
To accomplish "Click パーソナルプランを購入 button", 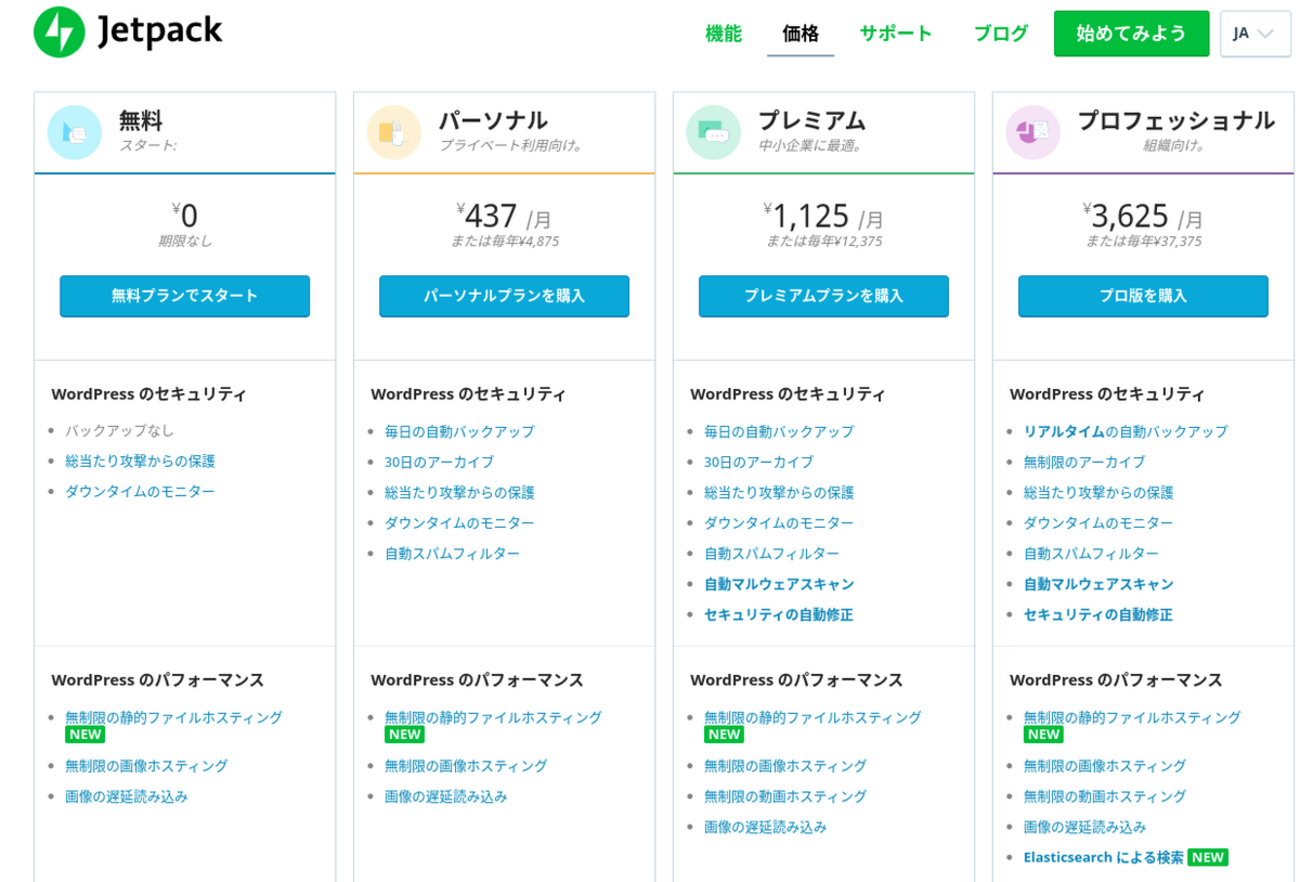I will pyautogui.click(x=504, y=296).
